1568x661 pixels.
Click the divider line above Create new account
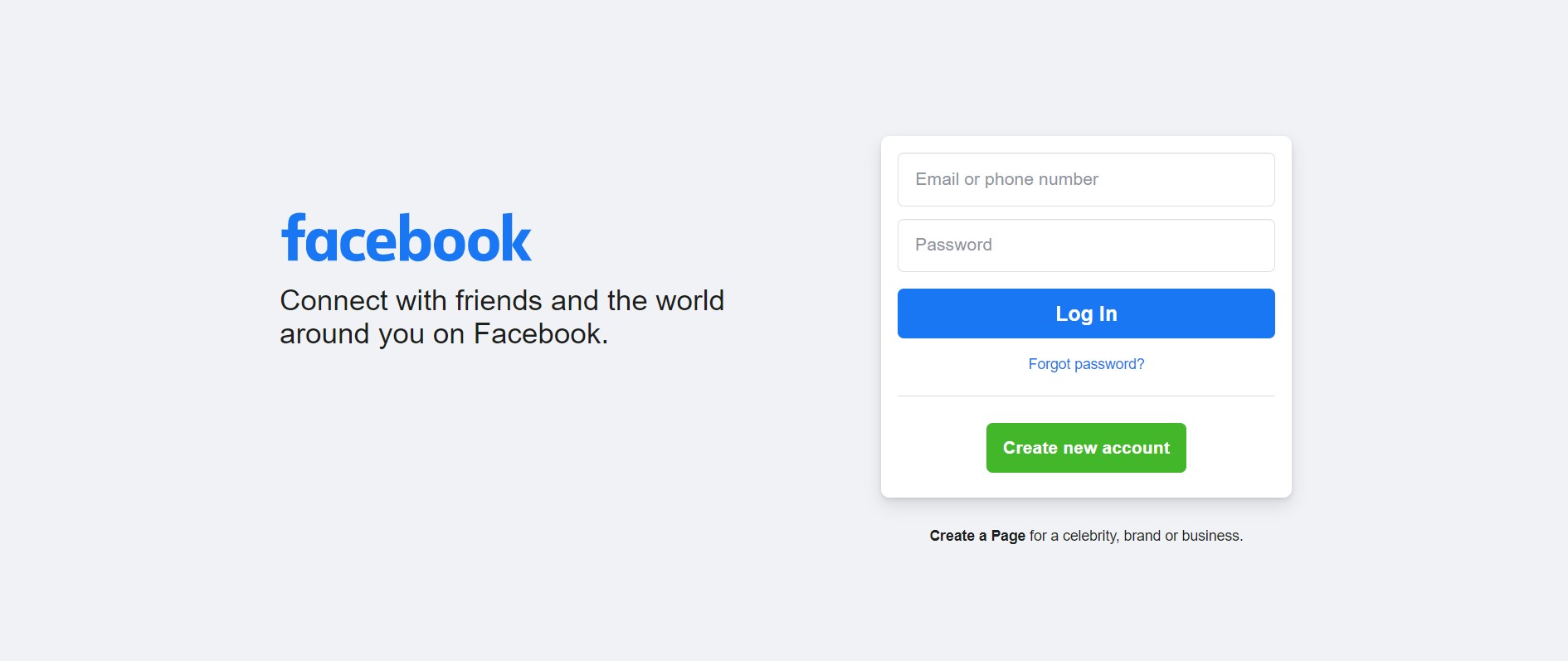pos(1086,396)
